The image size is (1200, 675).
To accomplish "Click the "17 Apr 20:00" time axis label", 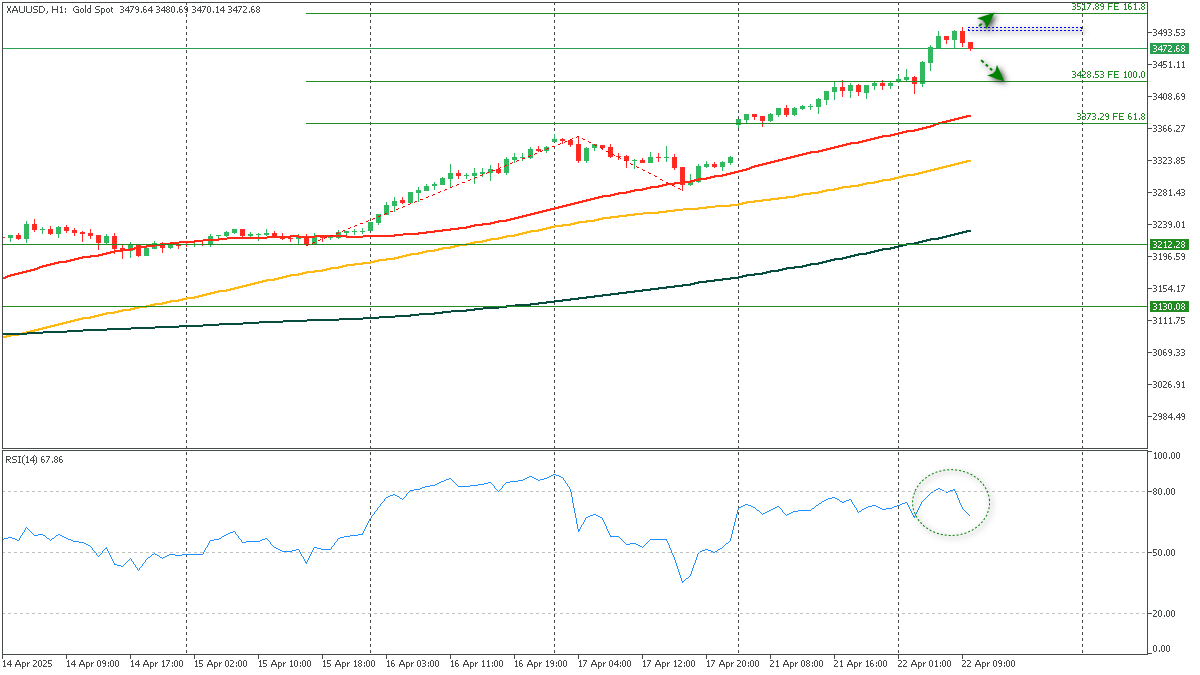I will [x=735, y=663].
